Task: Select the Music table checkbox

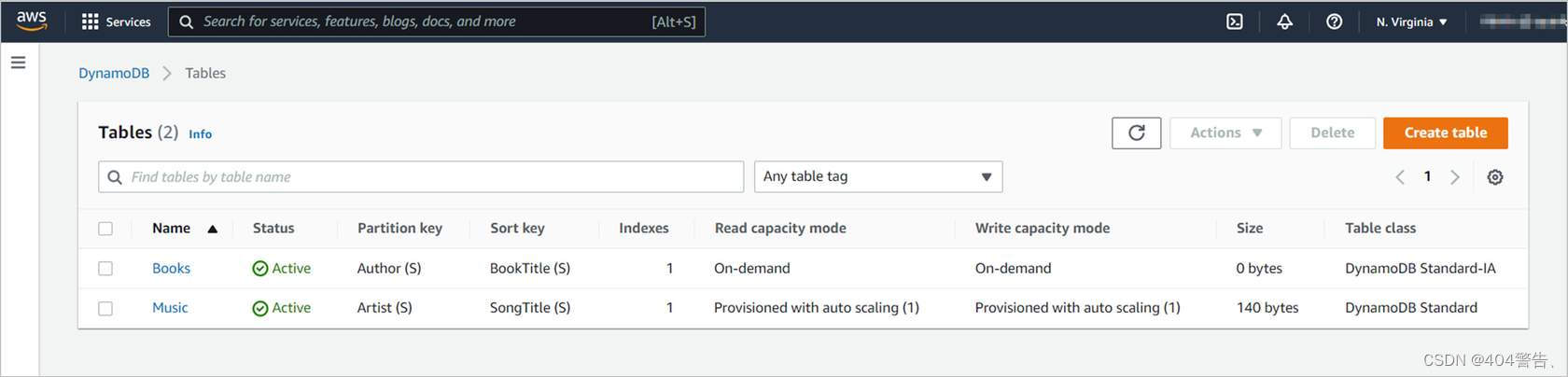Action: (x=105, y=308)
